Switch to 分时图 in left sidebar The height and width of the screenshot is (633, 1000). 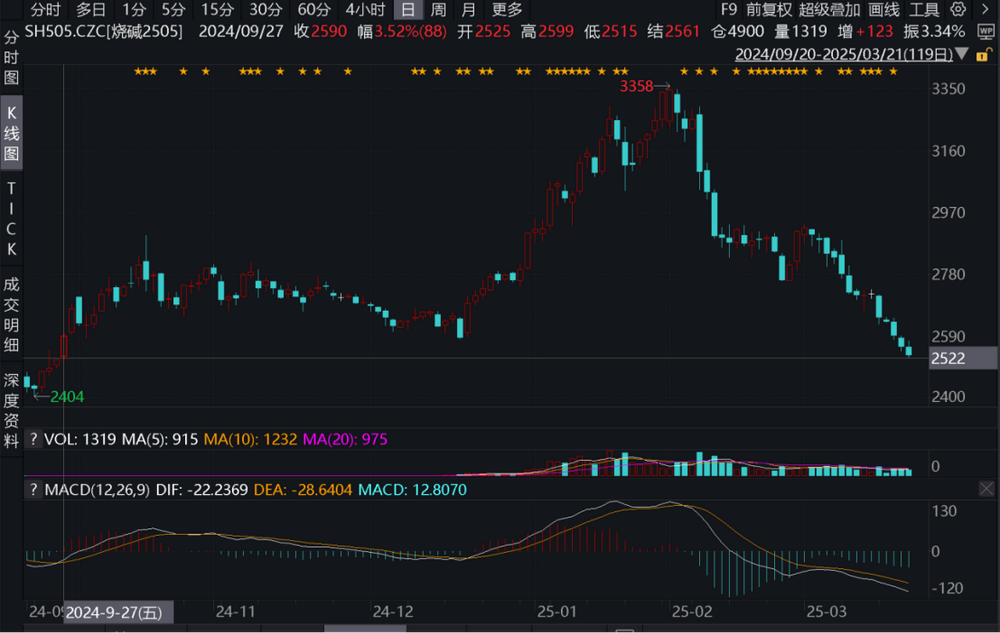pyautogui.click(x=12, y=56)
